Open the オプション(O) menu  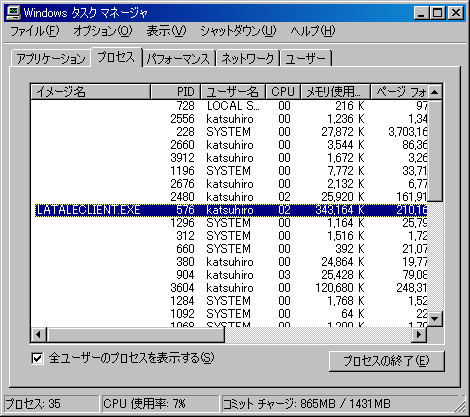point(103,31)
